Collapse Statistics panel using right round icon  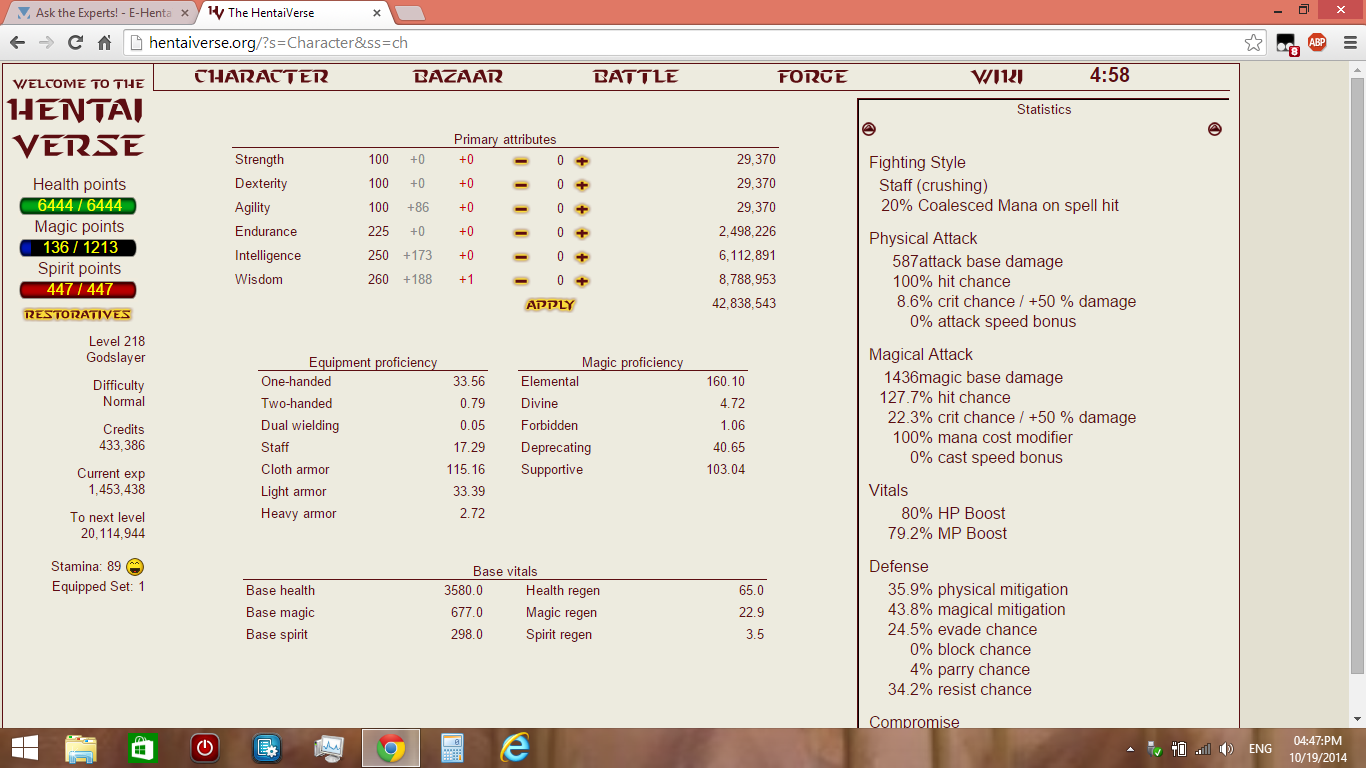point(1214,129)
